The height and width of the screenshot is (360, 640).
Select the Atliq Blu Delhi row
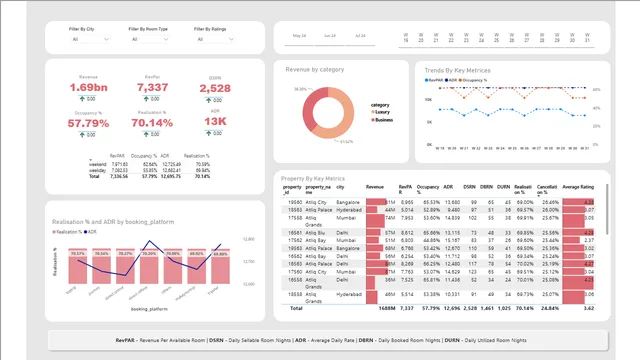pos(438,233)
